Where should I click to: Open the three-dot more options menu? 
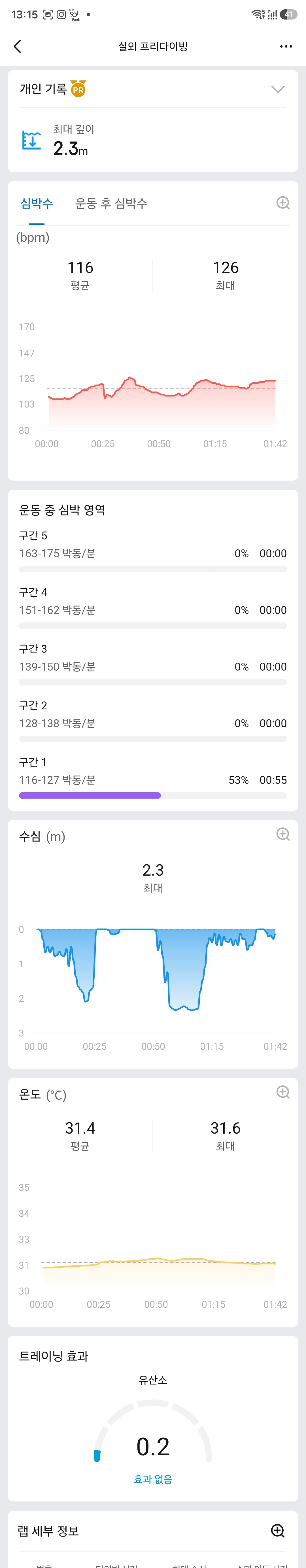click(286, 46)
